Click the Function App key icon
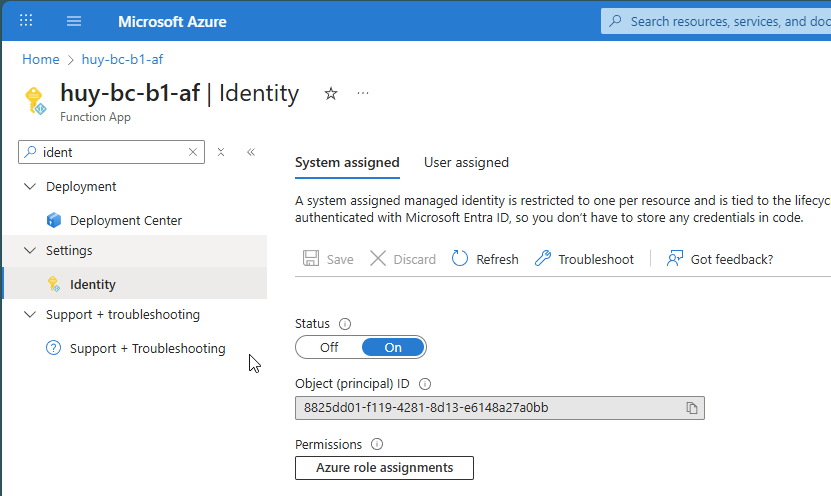This screenshot has width=831, height=496. [x=36, y=101]
